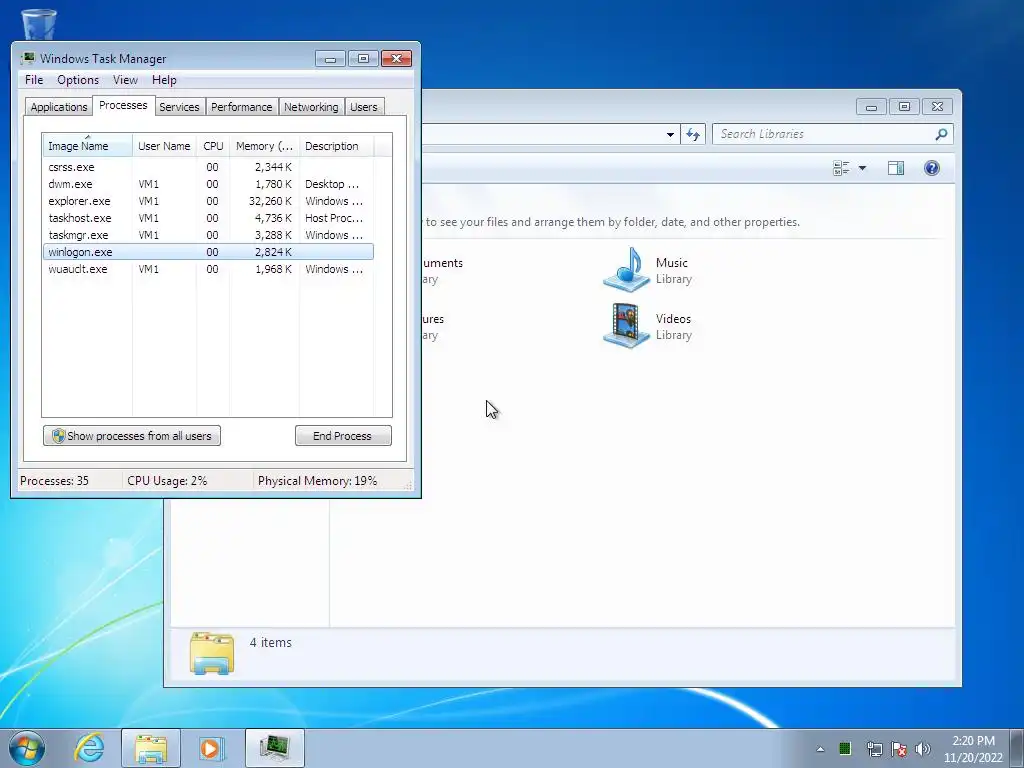Toggle the preview pane icon in Libraries

pos(896,168)
